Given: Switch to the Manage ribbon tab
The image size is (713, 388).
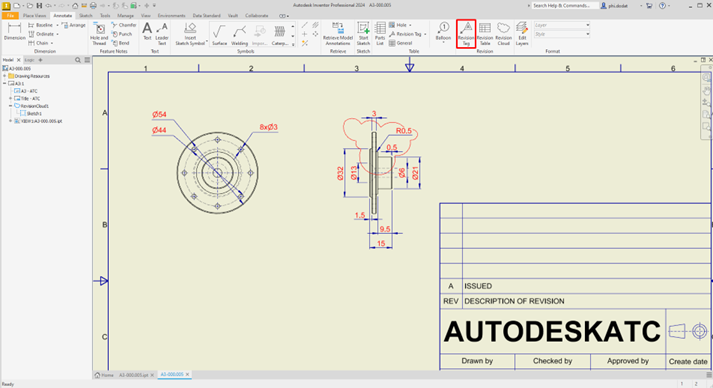Looking at the screenshot, I should (x=126, y=15).
